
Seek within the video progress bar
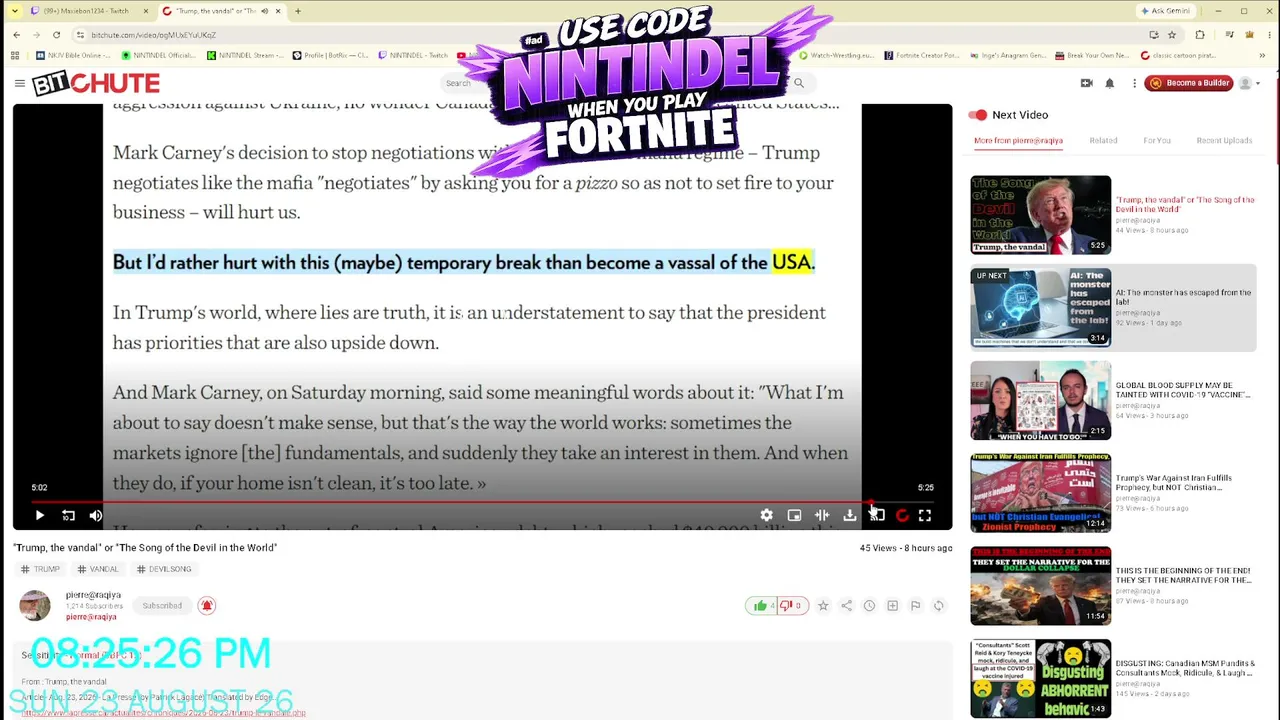tap(482, 503)
